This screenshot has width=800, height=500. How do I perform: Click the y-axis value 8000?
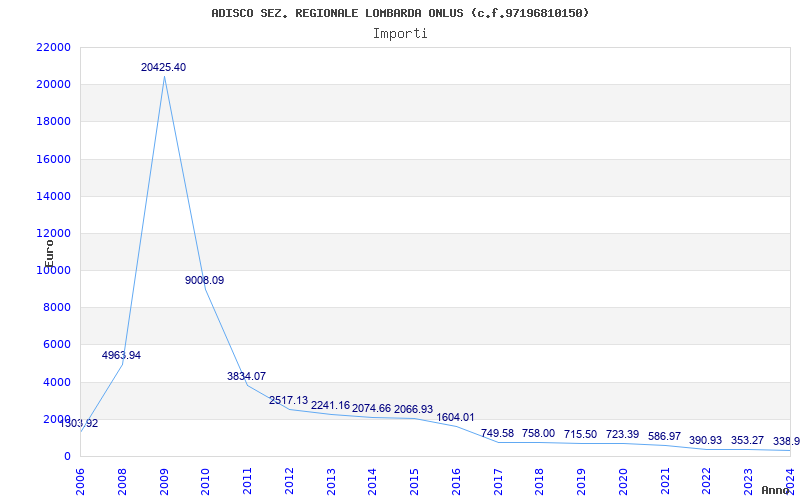[x=56, y=308]
